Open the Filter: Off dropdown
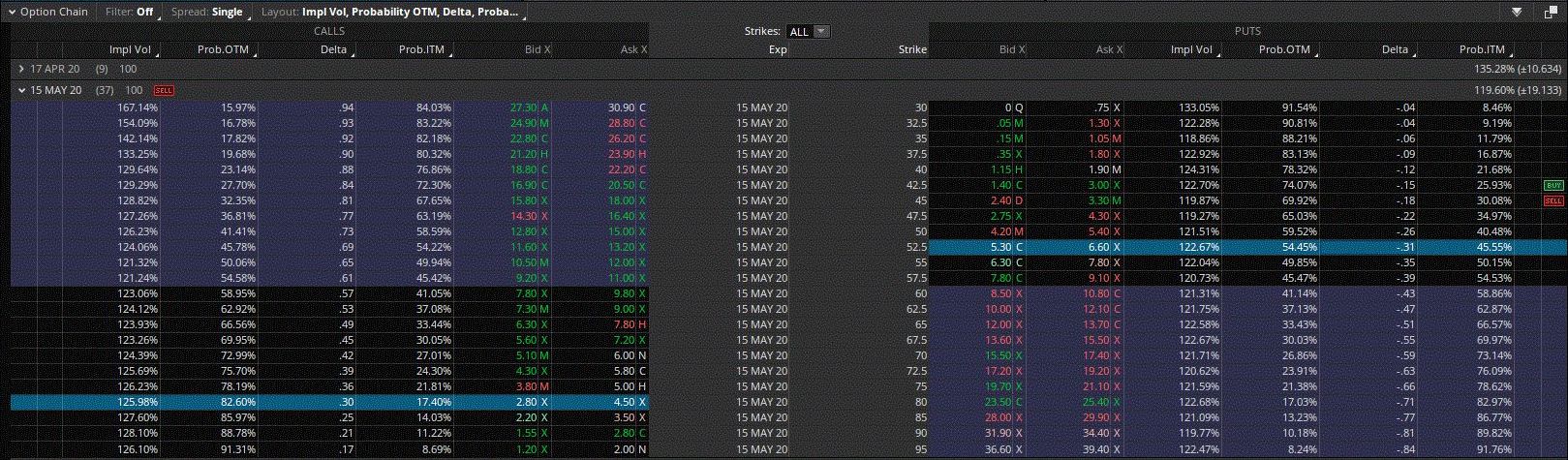 coord(131,12)
